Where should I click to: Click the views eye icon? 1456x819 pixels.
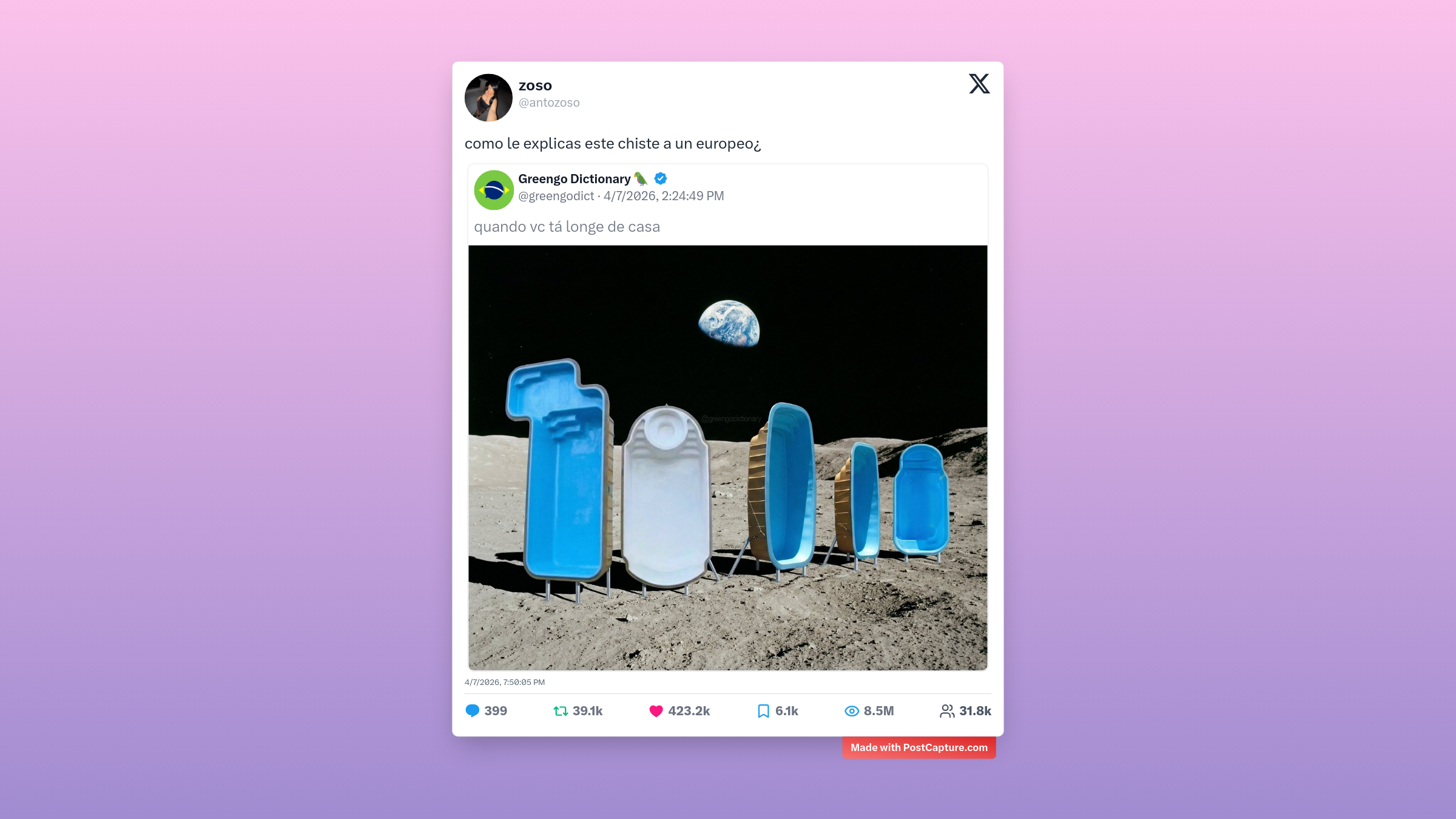click(852, 711)
